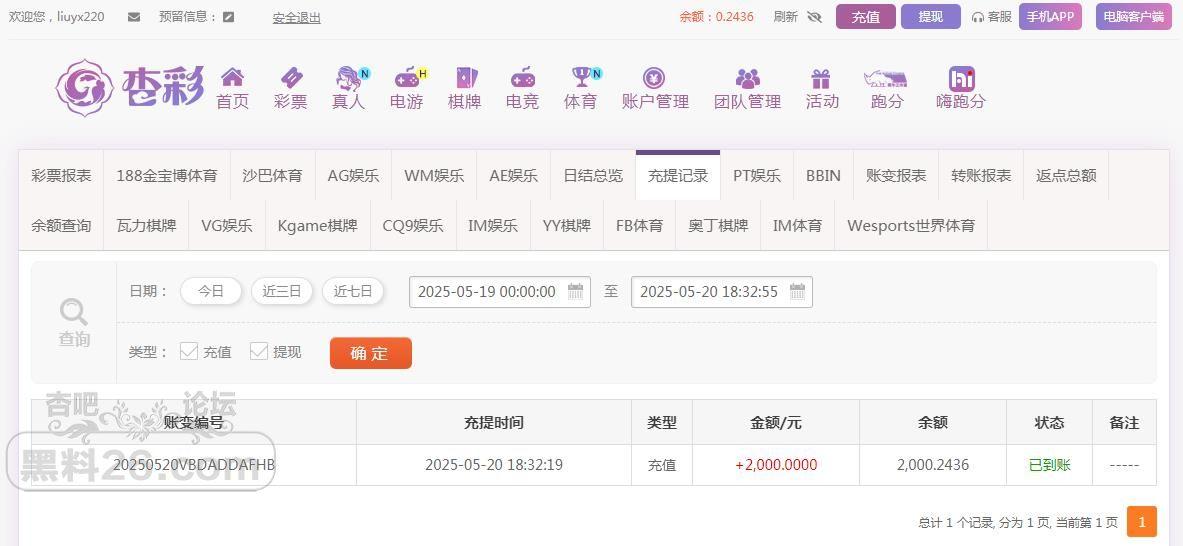Click the edit reserved info pencil icon
This screenshot has width=1183, height=546.
(229, 17)
